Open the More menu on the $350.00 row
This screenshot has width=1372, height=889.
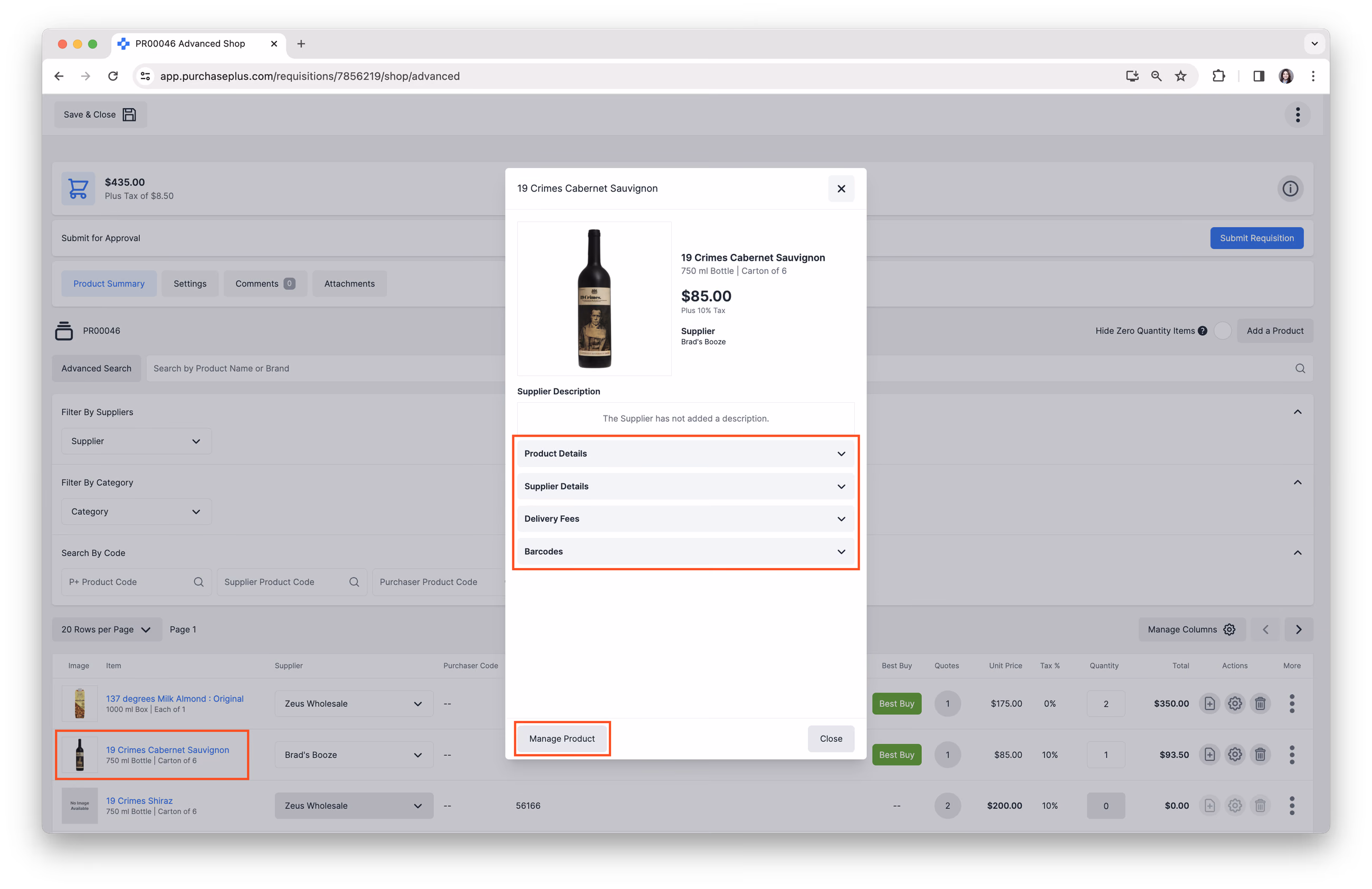(x=1292, y=703)
